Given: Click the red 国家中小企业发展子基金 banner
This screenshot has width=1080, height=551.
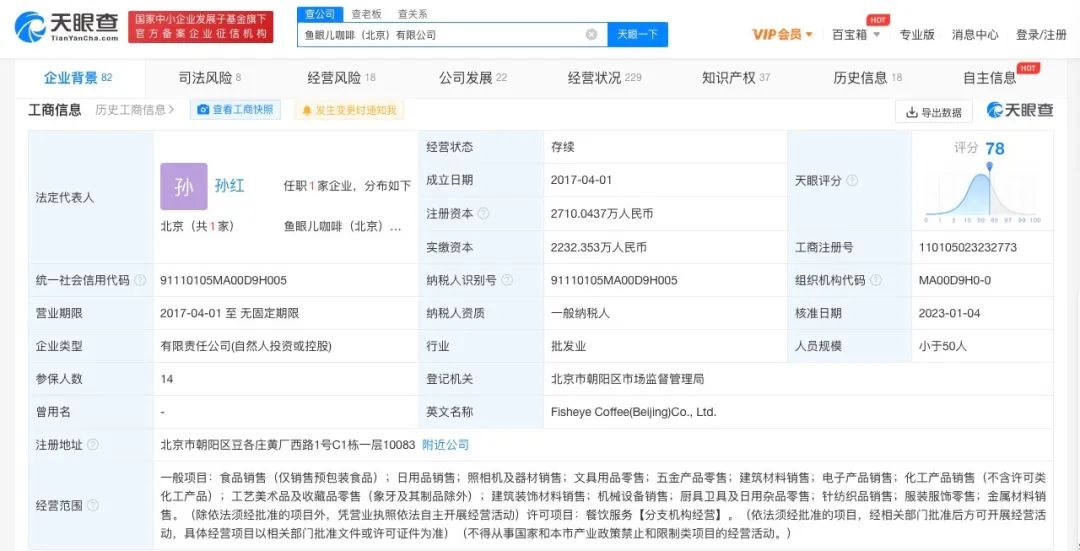Looking at the screenshot, I should pos(200,27).
